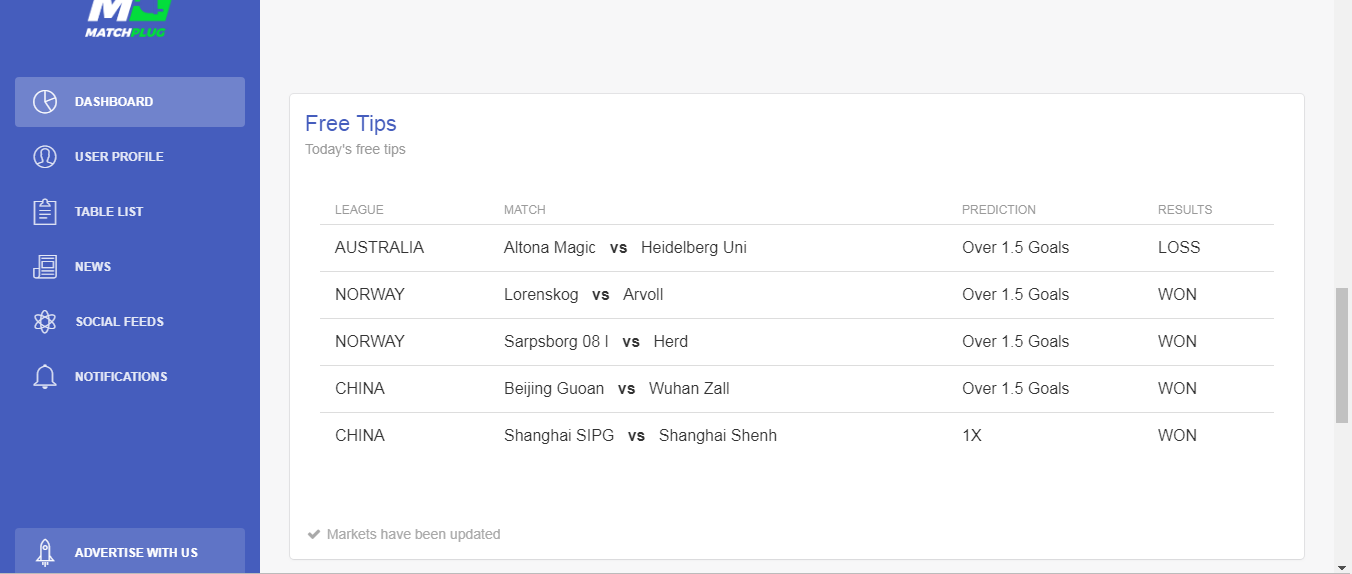1352x574 pixels.
Task: Click the Notifications bell icon
Action: point(45,377)
